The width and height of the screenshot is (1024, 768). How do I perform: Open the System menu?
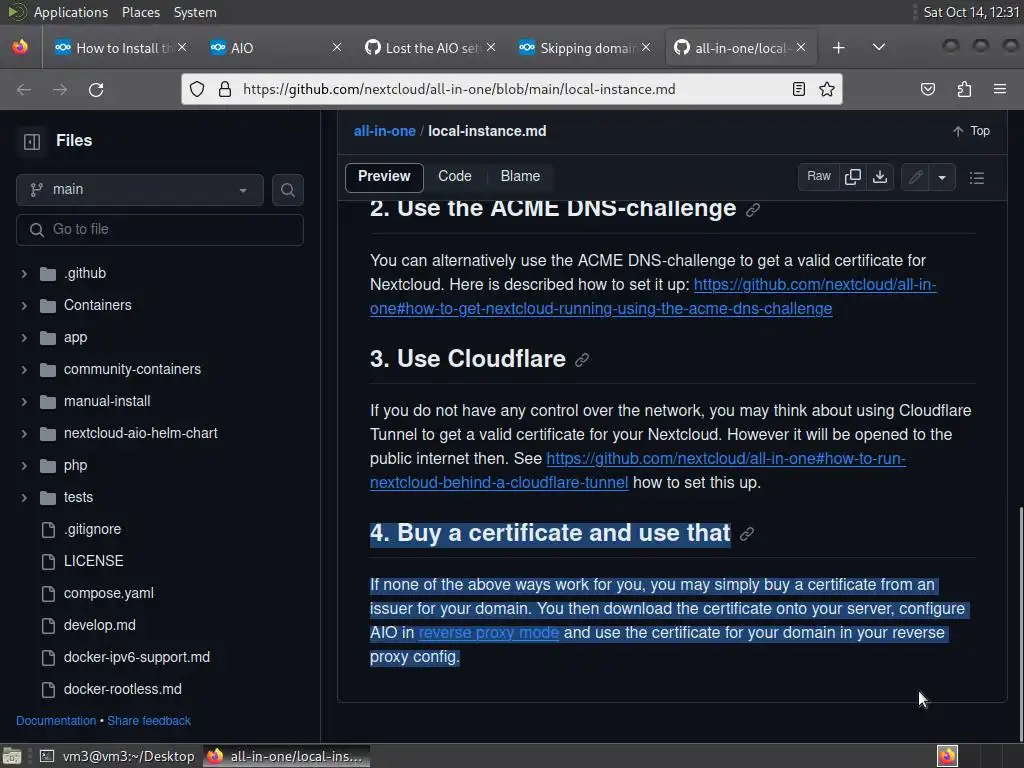(195, 12)
